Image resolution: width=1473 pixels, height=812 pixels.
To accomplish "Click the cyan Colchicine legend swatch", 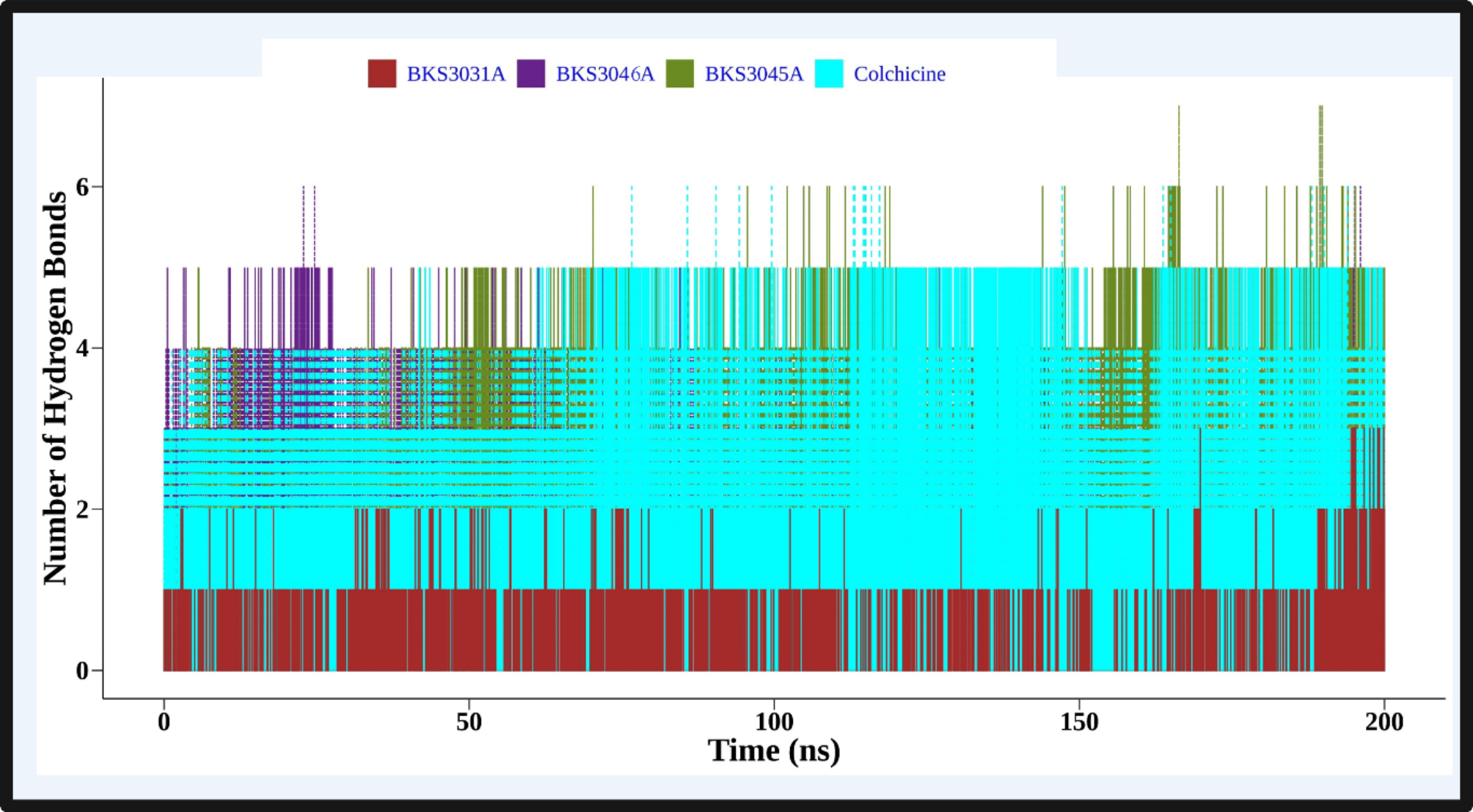I will point(829,74).
